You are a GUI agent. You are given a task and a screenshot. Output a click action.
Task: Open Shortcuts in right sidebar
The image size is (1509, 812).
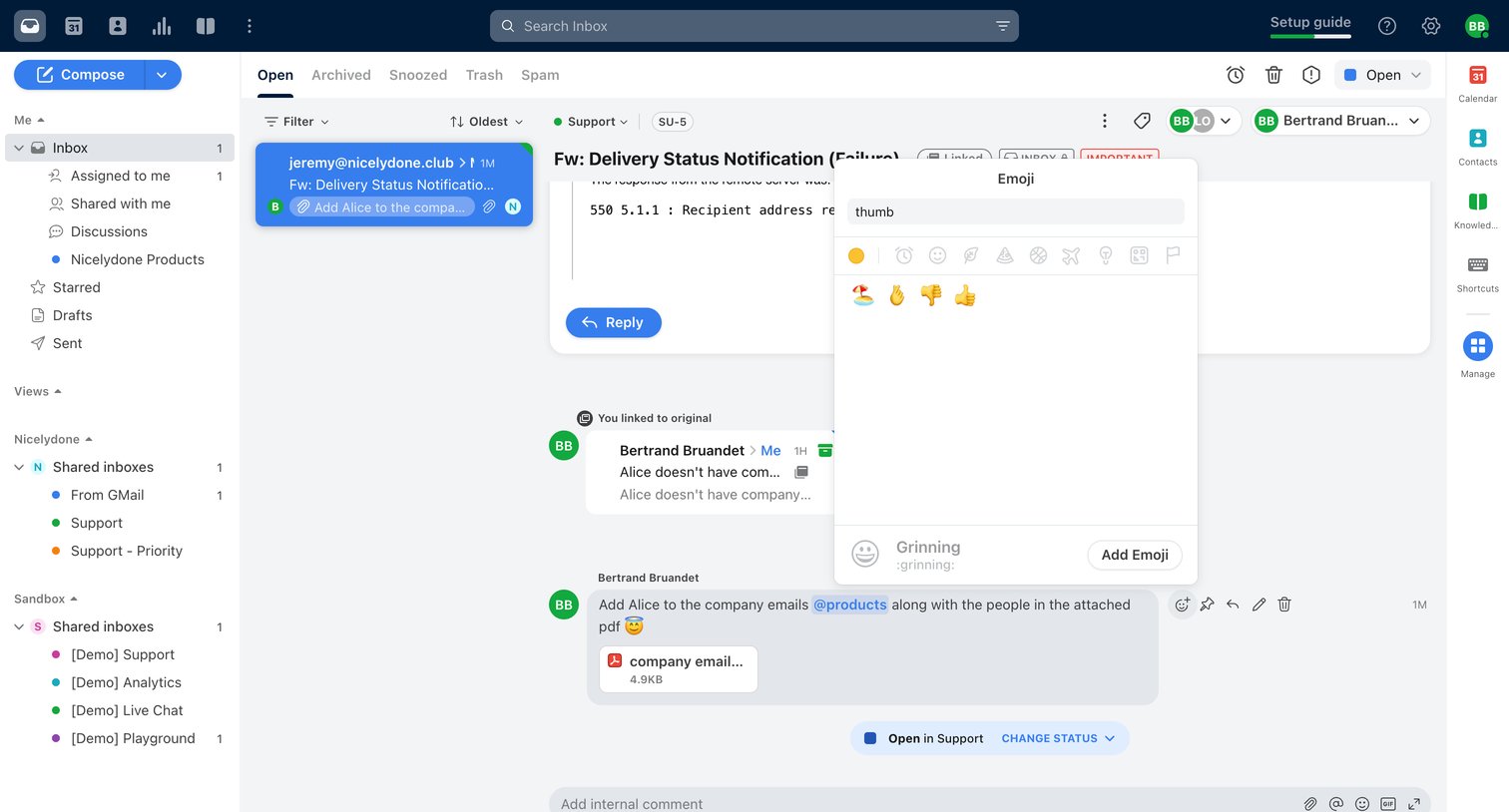tap(1478, 274)
